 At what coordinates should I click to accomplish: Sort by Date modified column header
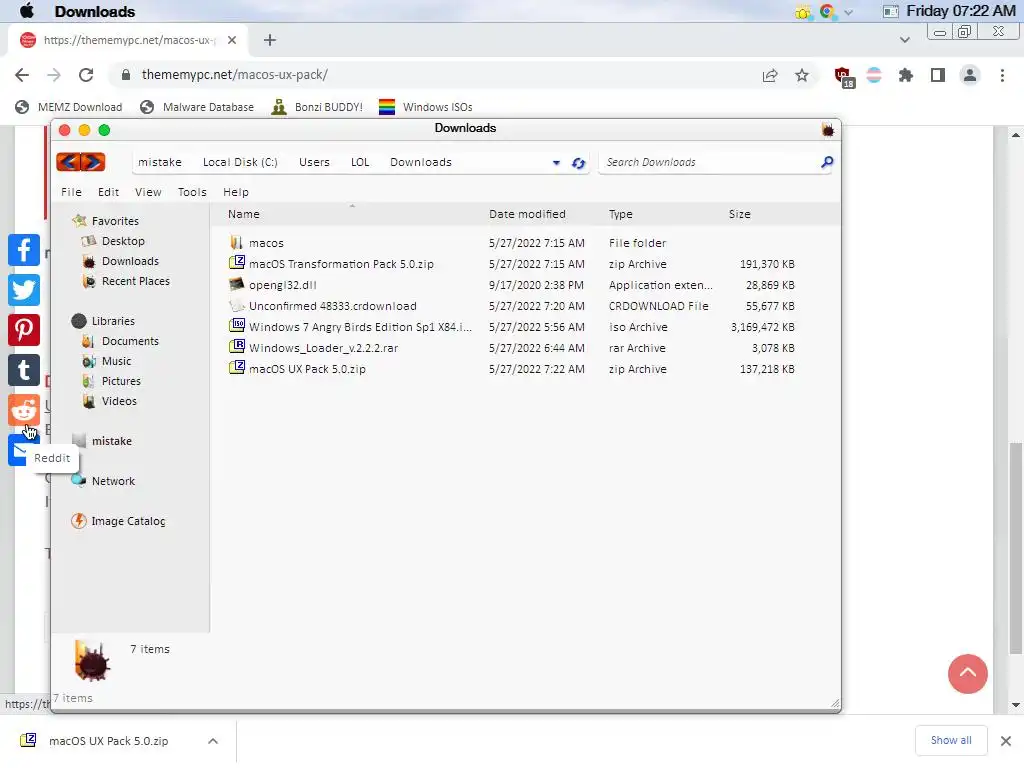coord(527,214)
